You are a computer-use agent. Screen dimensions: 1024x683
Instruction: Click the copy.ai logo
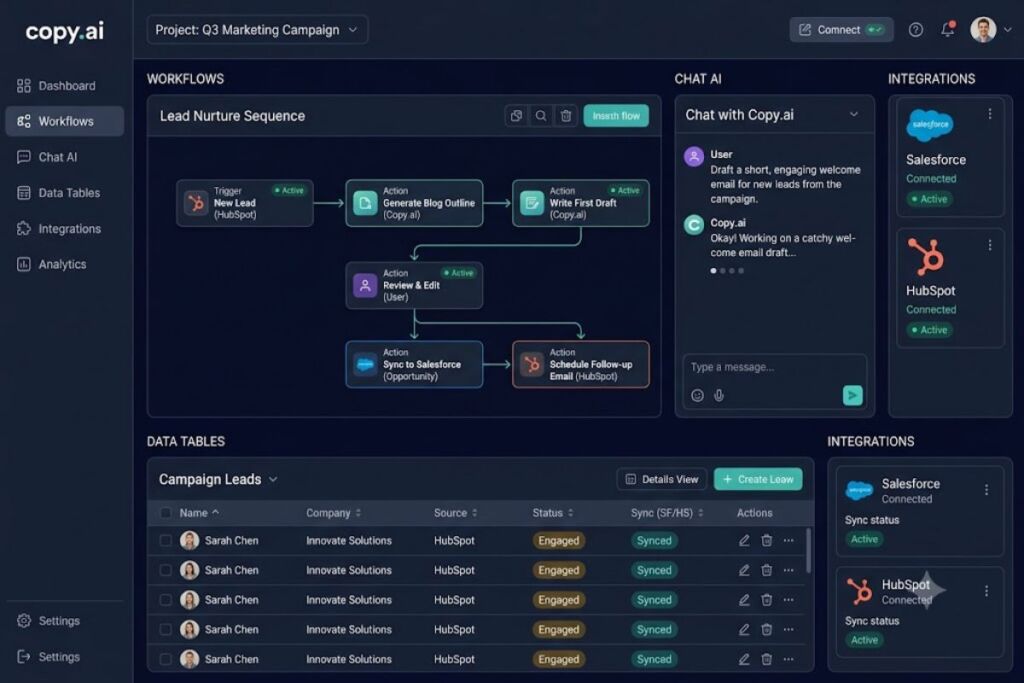[64, 31]
